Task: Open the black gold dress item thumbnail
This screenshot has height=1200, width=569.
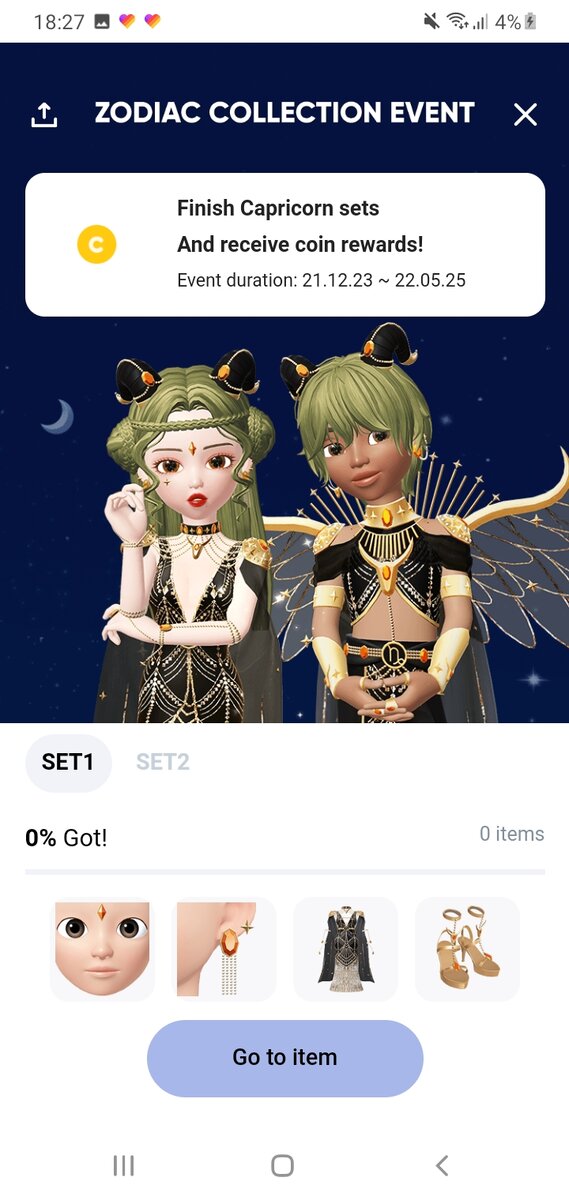Action: [x=346, y=949]
